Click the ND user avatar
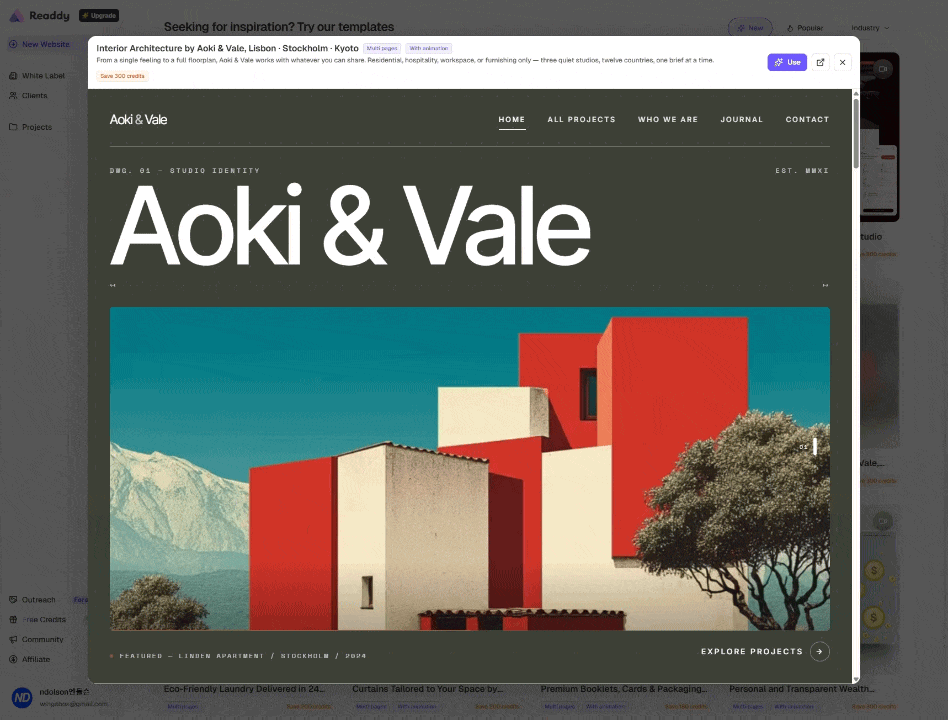948x720 pixels. point(22,698)
